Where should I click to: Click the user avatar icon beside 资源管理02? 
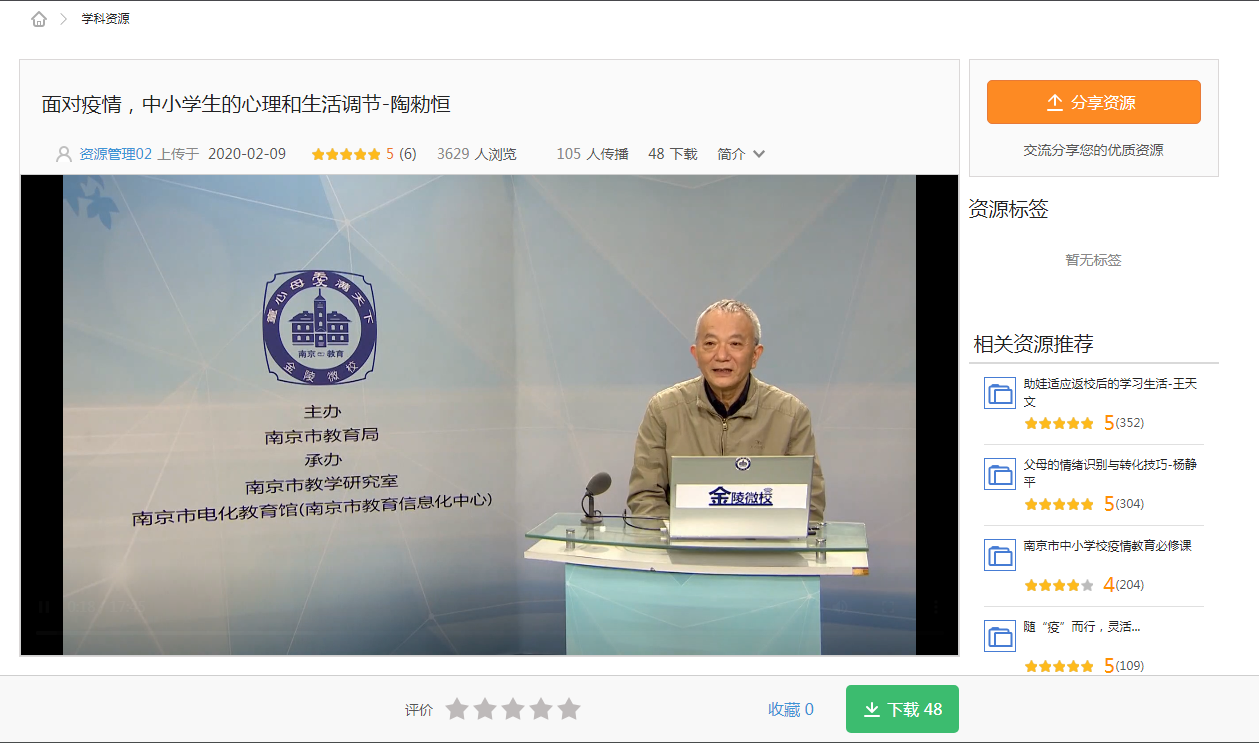coord(62,153)
